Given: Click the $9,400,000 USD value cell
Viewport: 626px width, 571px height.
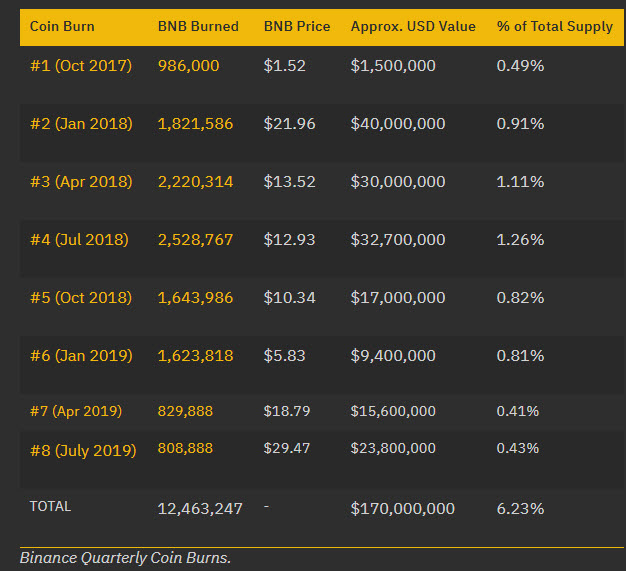Looking at the screenshot, I should [393, 356].
